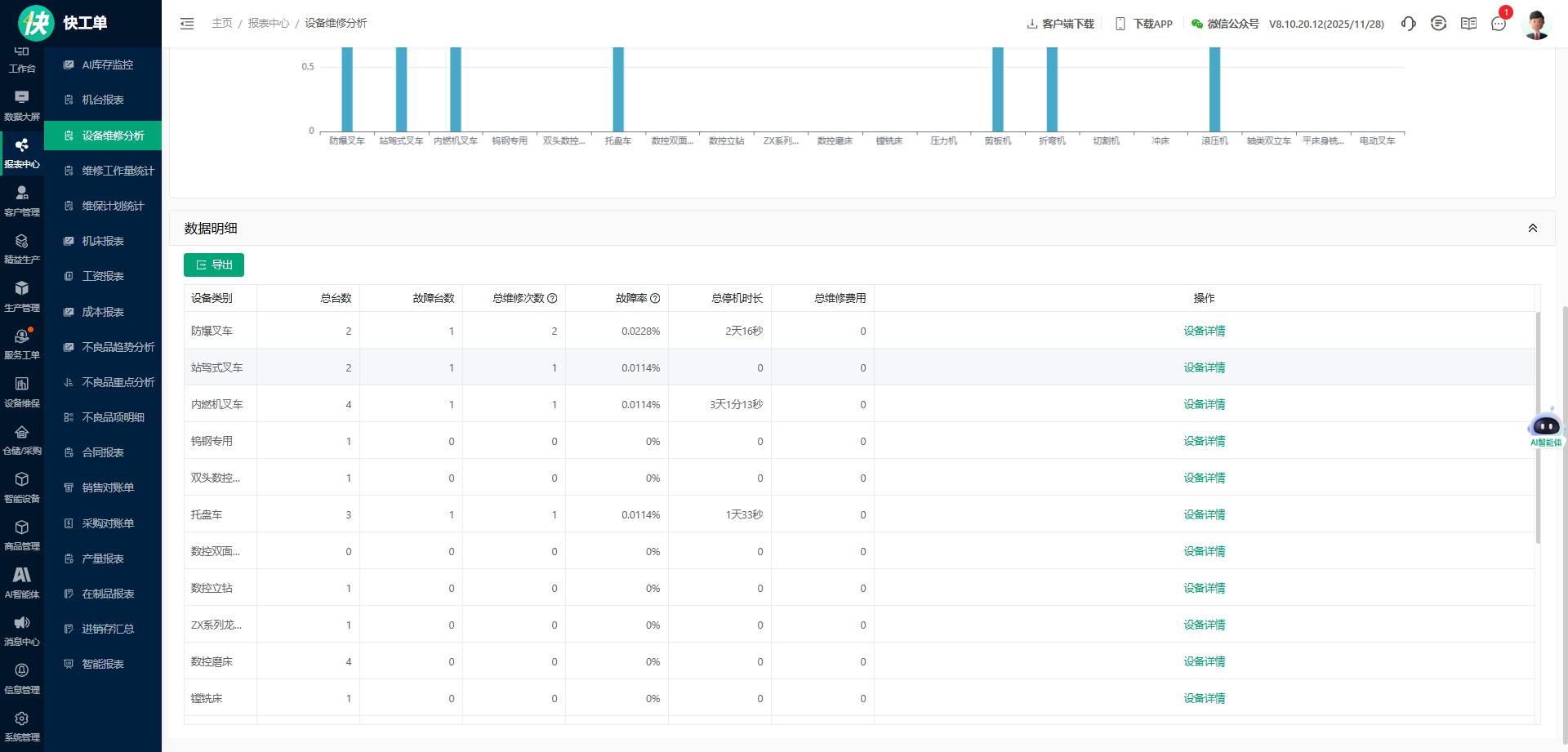Open the 数据大屏 sidebar icon

click(x=22, y=105)
